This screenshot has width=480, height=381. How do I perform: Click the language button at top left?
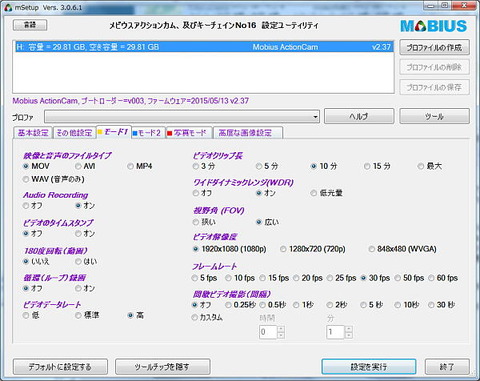pos(30,25)
